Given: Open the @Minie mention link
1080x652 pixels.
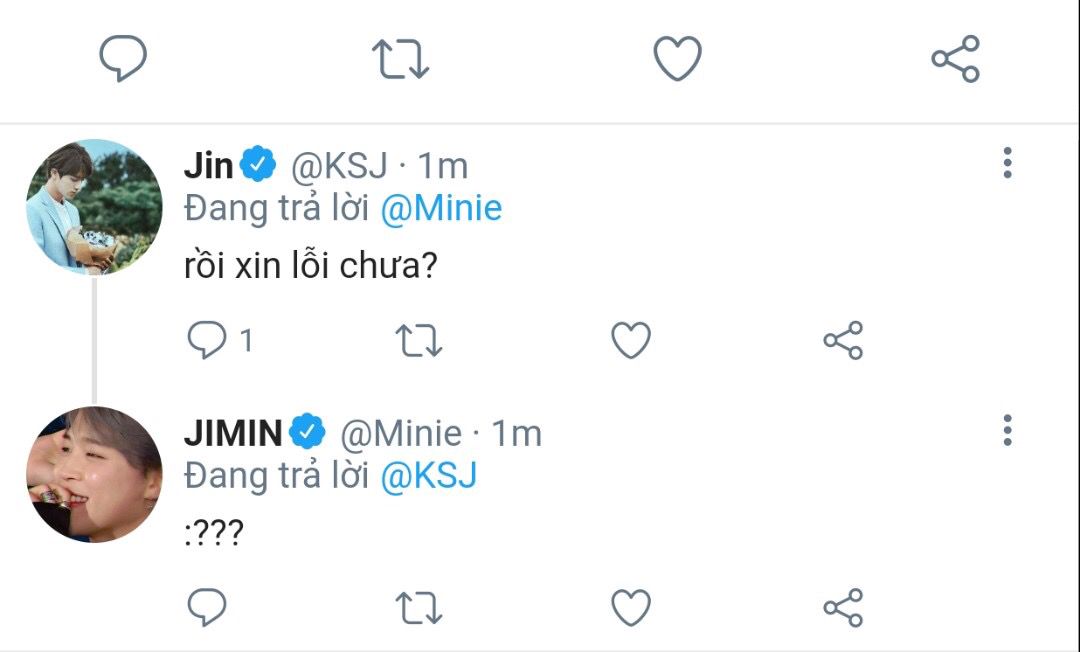Looking at the screenshot, I should point(442,209).
